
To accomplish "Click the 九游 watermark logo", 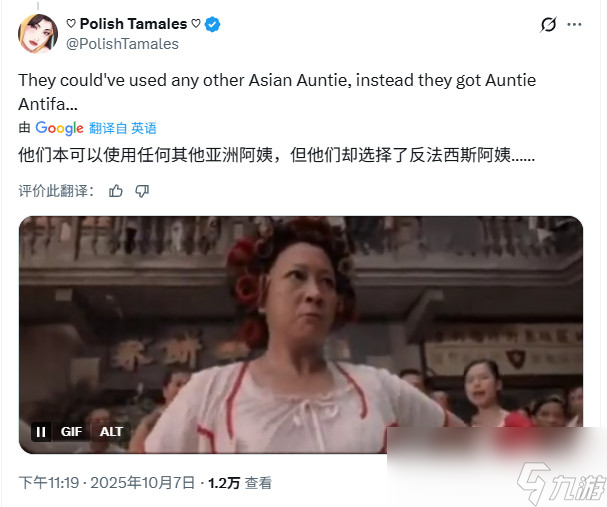I will tap(561, 484).
